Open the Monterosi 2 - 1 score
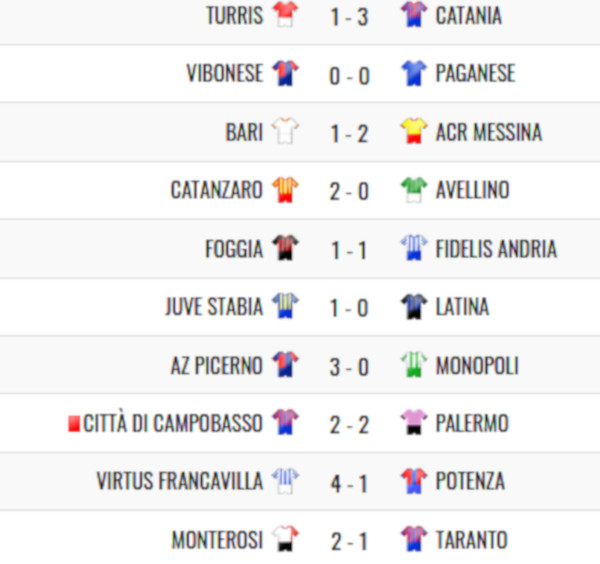This screenshot has width=600, height=564. tap(349, 541)
